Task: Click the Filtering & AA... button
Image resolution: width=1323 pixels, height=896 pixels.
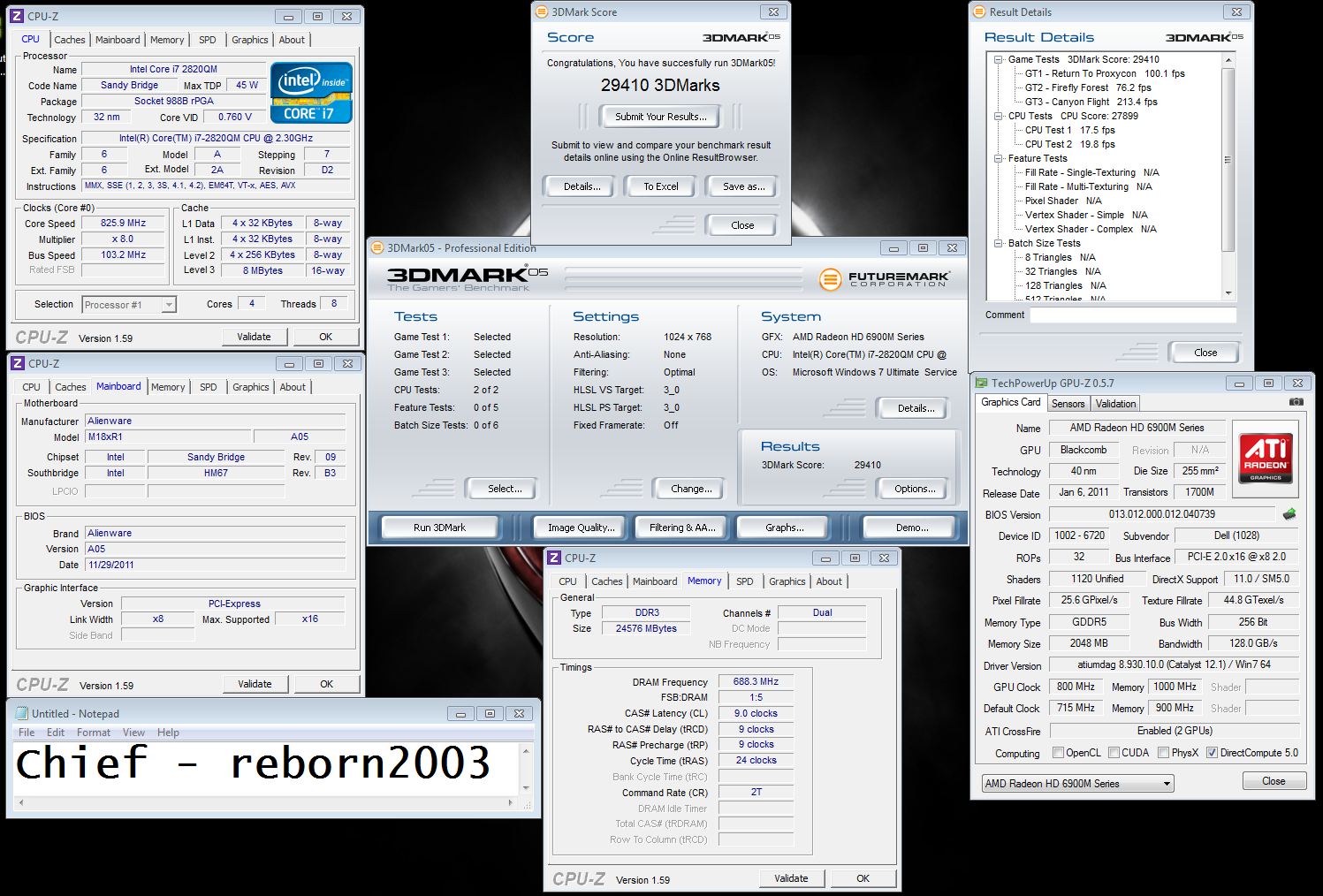Action: pyautogui.click(x=682, y=528)
